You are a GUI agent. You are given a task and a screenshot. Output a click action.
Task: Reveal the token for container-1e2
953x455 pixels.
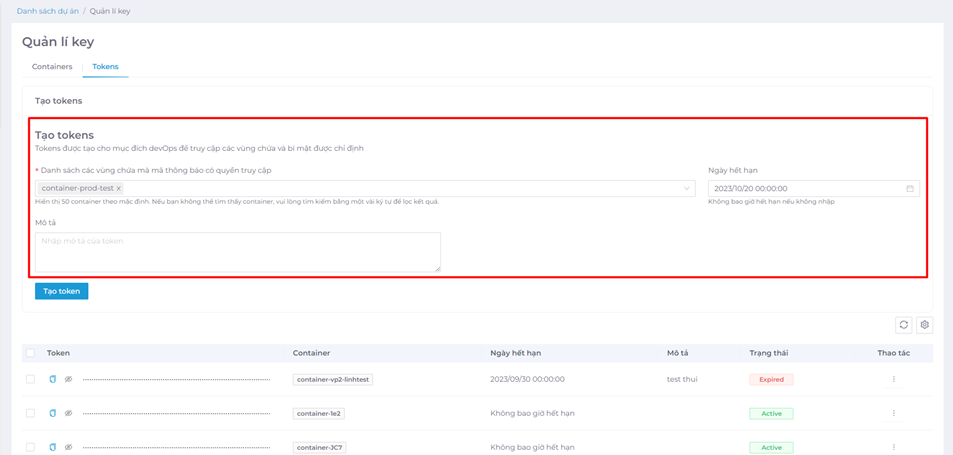pyautogui.click(x=68, y=413)
